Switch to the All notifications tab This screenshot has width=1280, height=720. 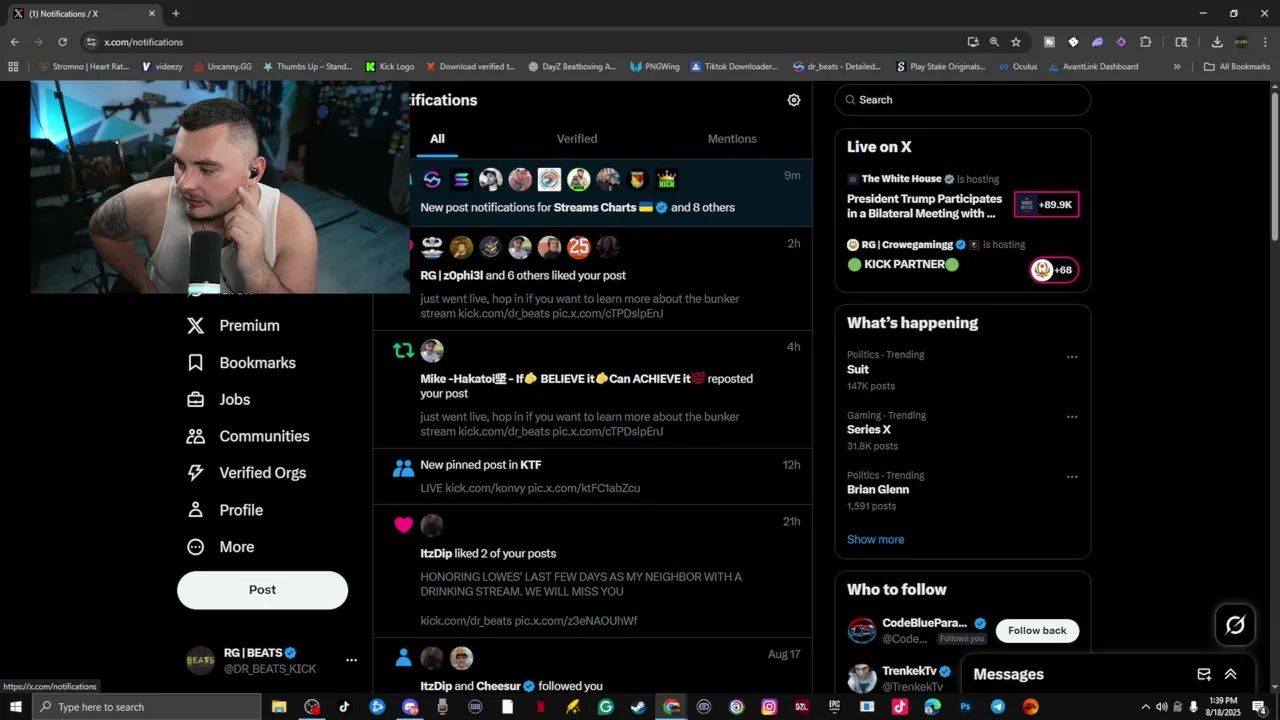437,139
